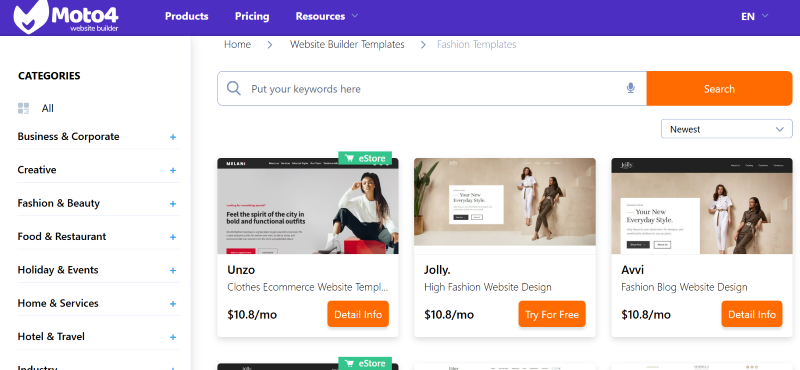Click Food & Restaurant category label
This screenshot has height=370, width=800.
[x=62, y=236]
